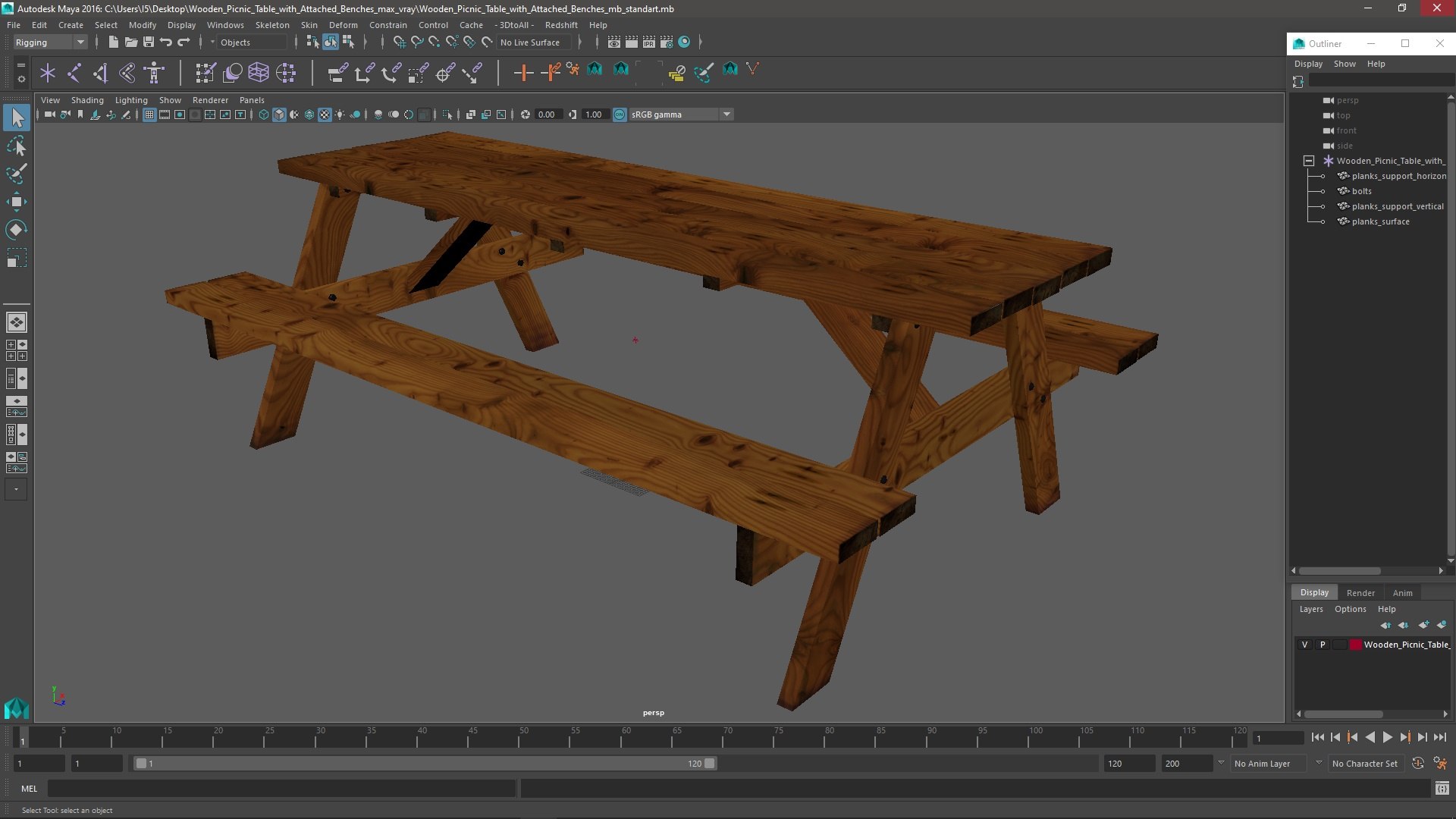Undo the last action
The image size is (1456, 819).
pos(165,42)
